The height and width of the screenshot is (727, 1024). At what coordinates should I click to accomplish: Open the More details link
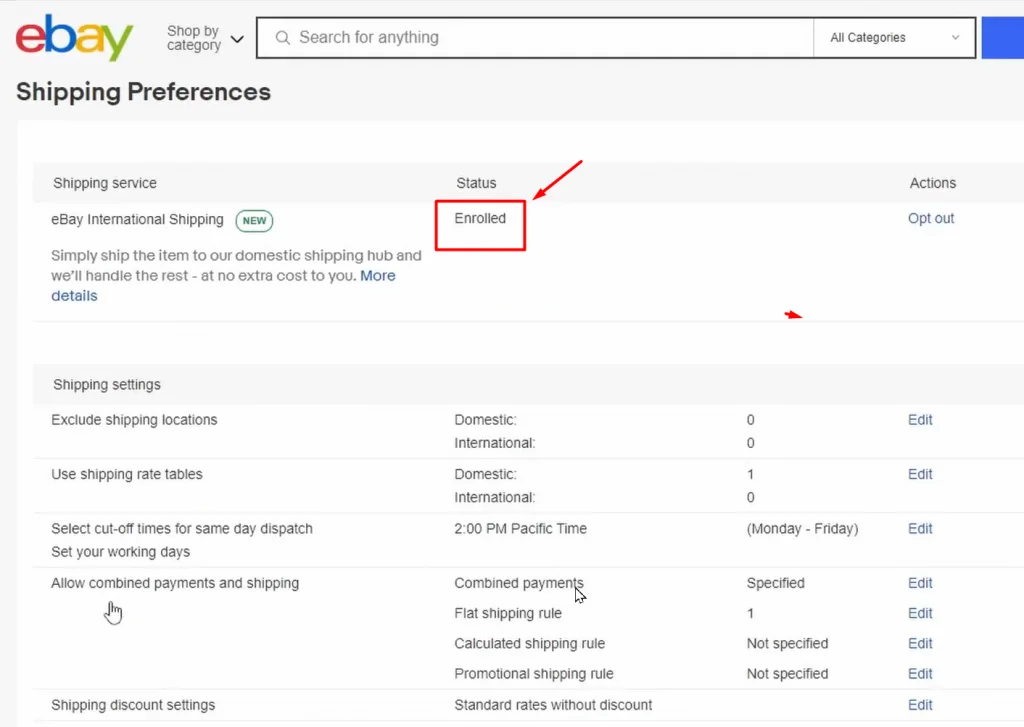[378, 276]
